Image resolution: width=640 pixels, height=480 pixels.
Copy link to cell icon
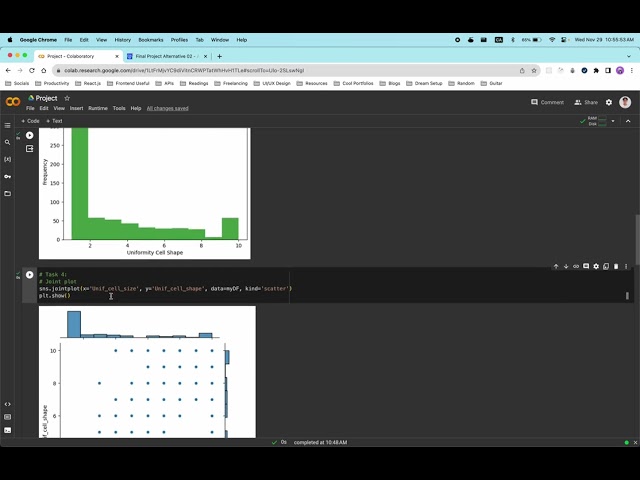coord(576,266)
